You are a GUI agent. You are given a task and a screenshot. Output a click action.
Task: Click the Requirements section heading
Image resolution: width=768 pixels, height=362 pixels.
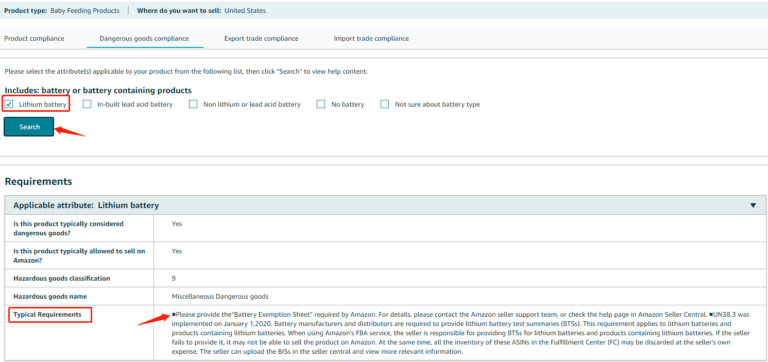pos(38,182)
